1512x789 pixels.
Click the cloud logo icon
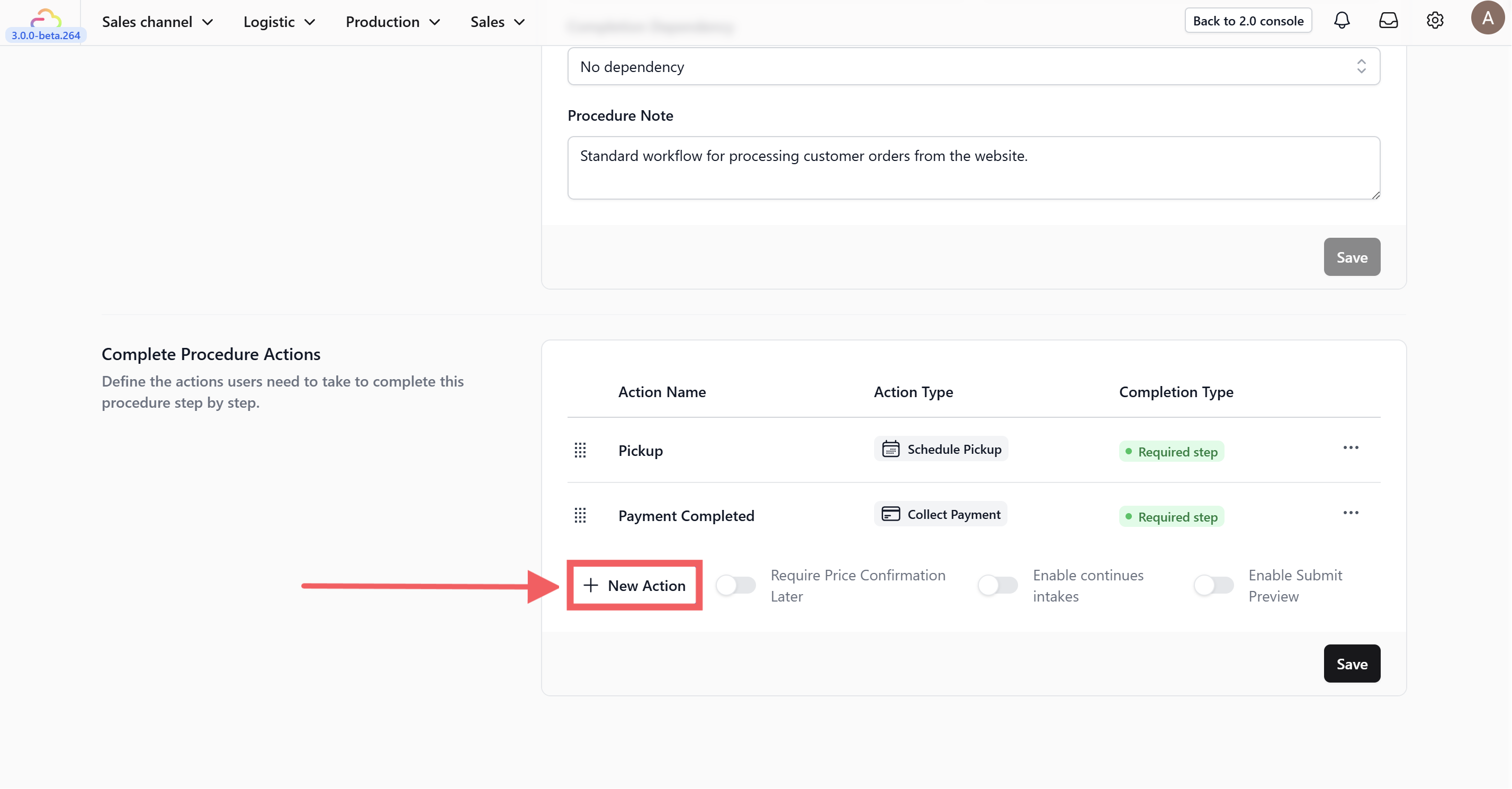tap(46, 17)
